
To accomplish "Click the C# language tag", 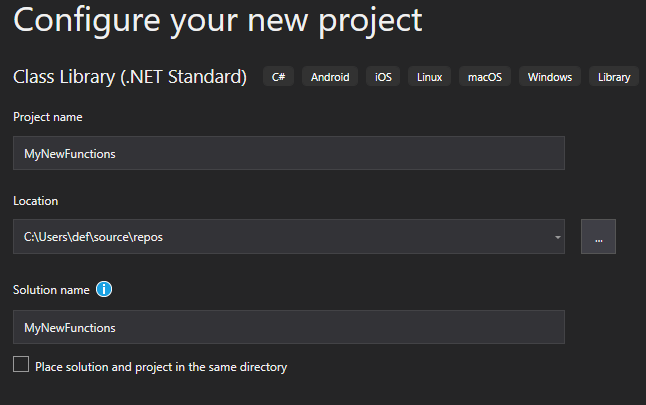I will click(x=279, y=77).
